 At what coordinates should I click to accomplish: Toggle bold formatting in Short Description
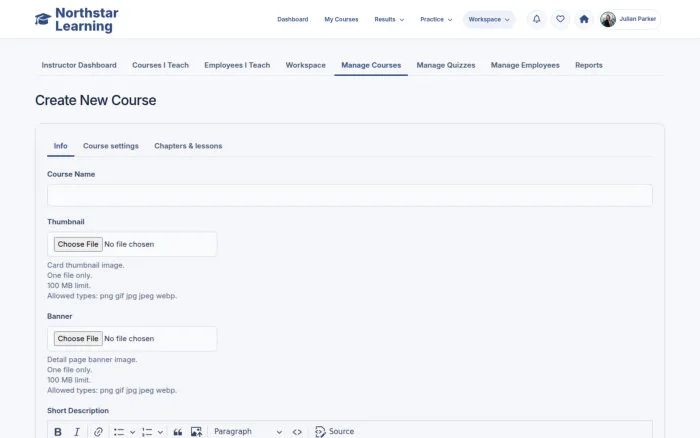pos(58,432)
